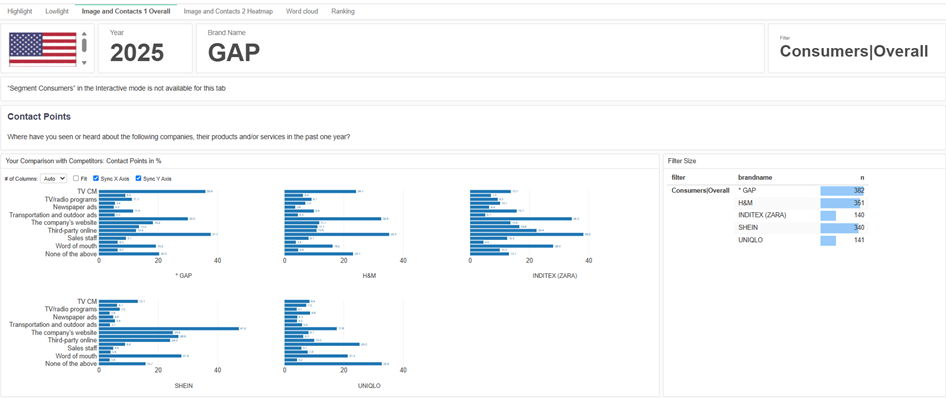Click the filter column header
Viewport: 946px width, 398px height.
pos(679,177)
